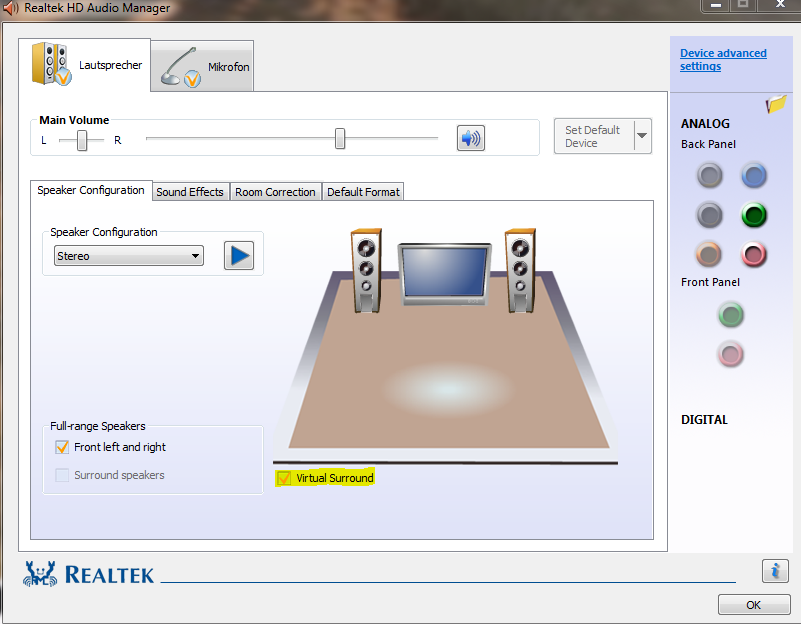801x624 pixels.
Task: Click the green front panel jack
Action: point(731,315)
